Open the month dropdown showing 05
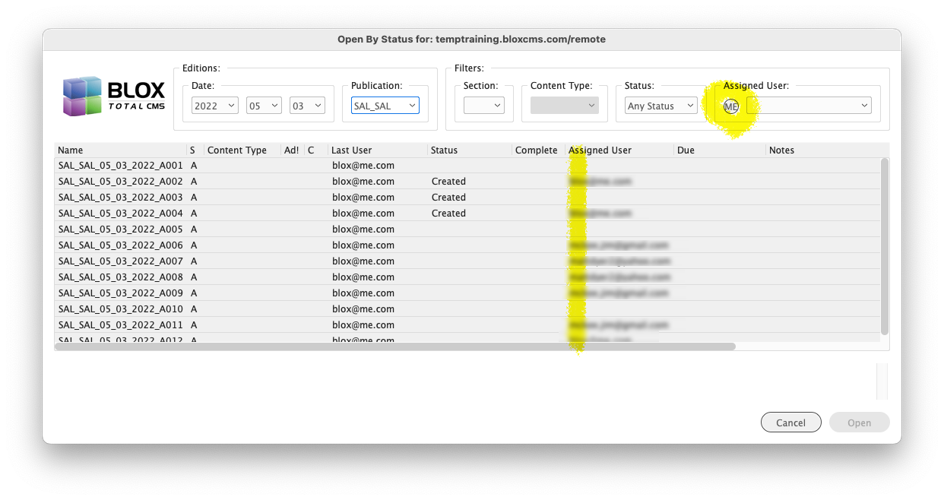The height and width of the screenshot is (500, 944). coord(264,106)
